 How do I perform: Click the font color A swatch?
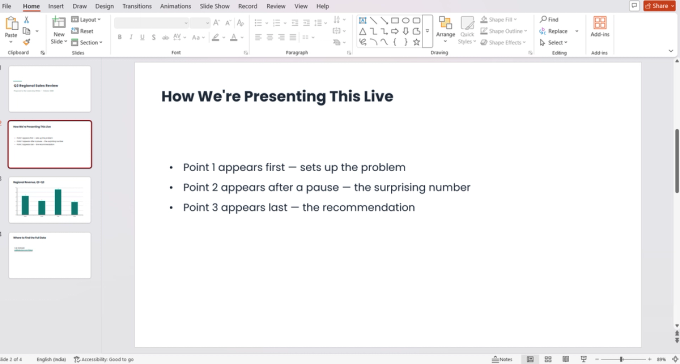[234, 37]
